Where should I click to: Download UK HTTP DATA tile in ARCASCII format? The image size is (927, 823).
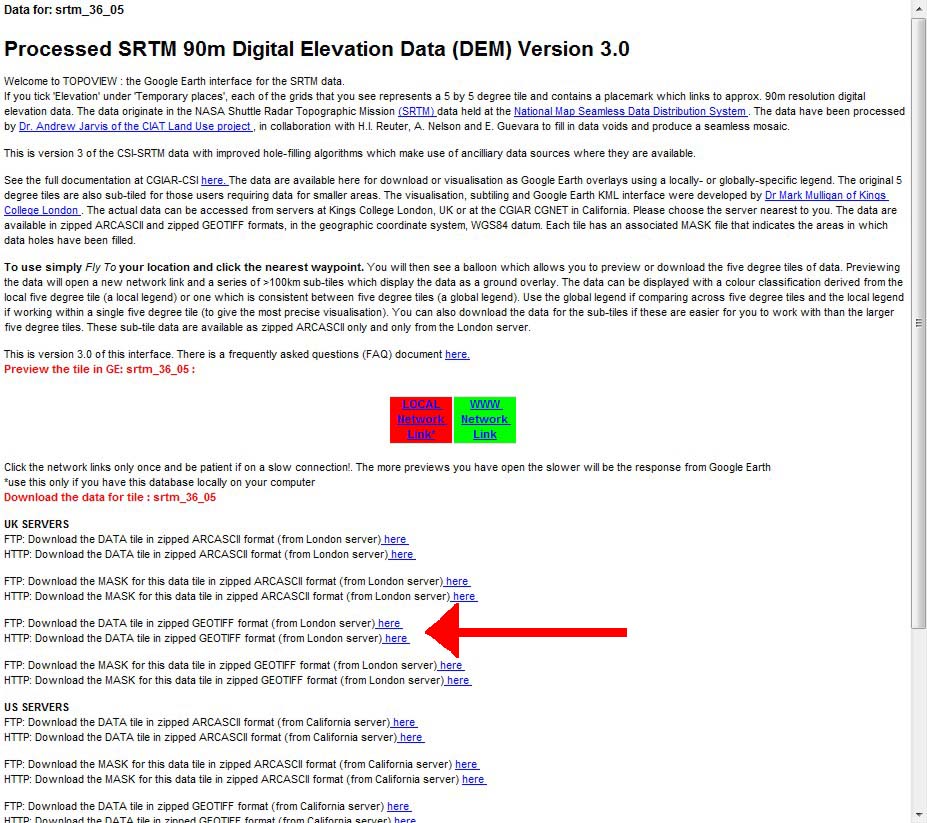402,554
